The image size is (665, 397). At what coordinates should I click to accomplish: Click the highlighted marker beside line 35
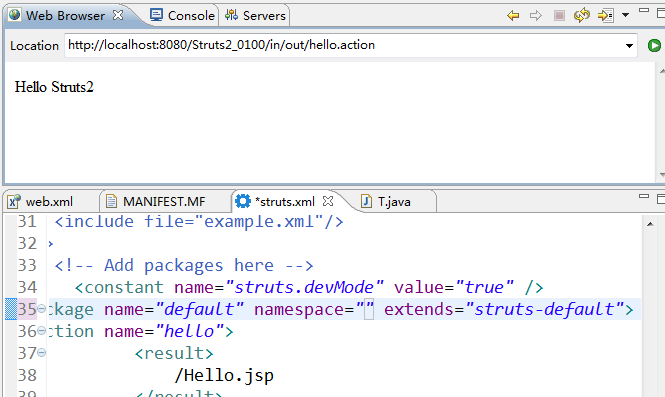point(11,309)
